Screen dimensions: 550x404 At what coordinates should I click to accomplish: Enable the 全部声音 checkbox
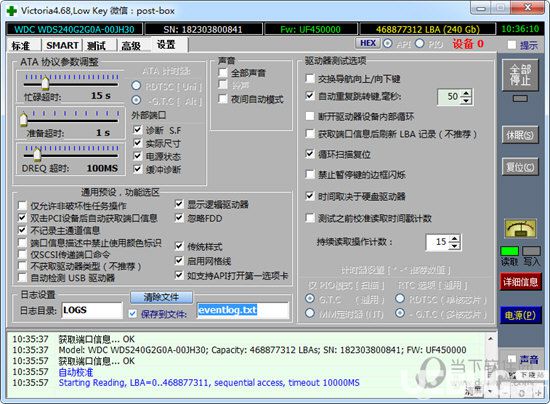[223, 73]
